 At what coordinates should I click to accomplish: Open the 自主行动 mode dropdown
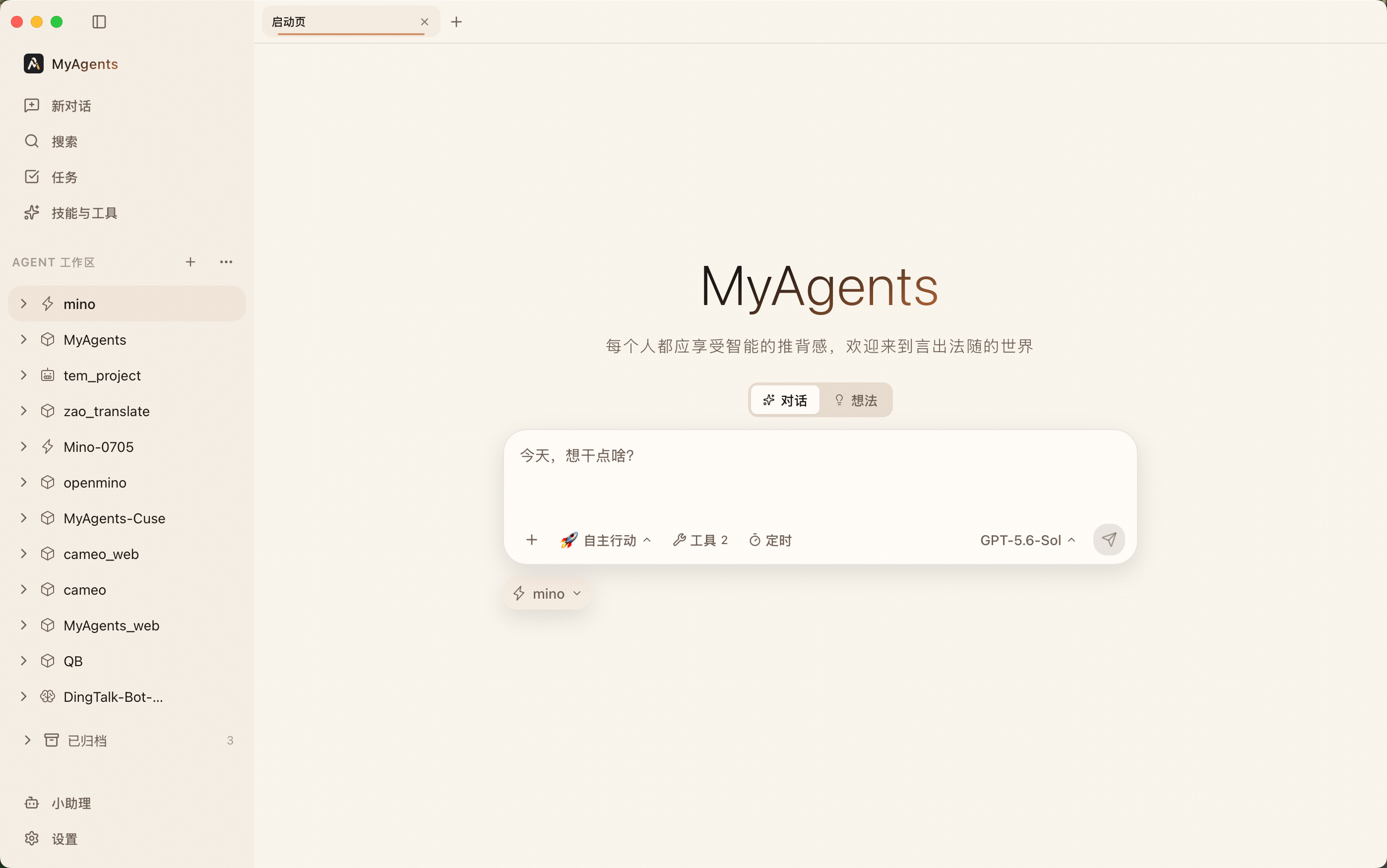(606, 540)
